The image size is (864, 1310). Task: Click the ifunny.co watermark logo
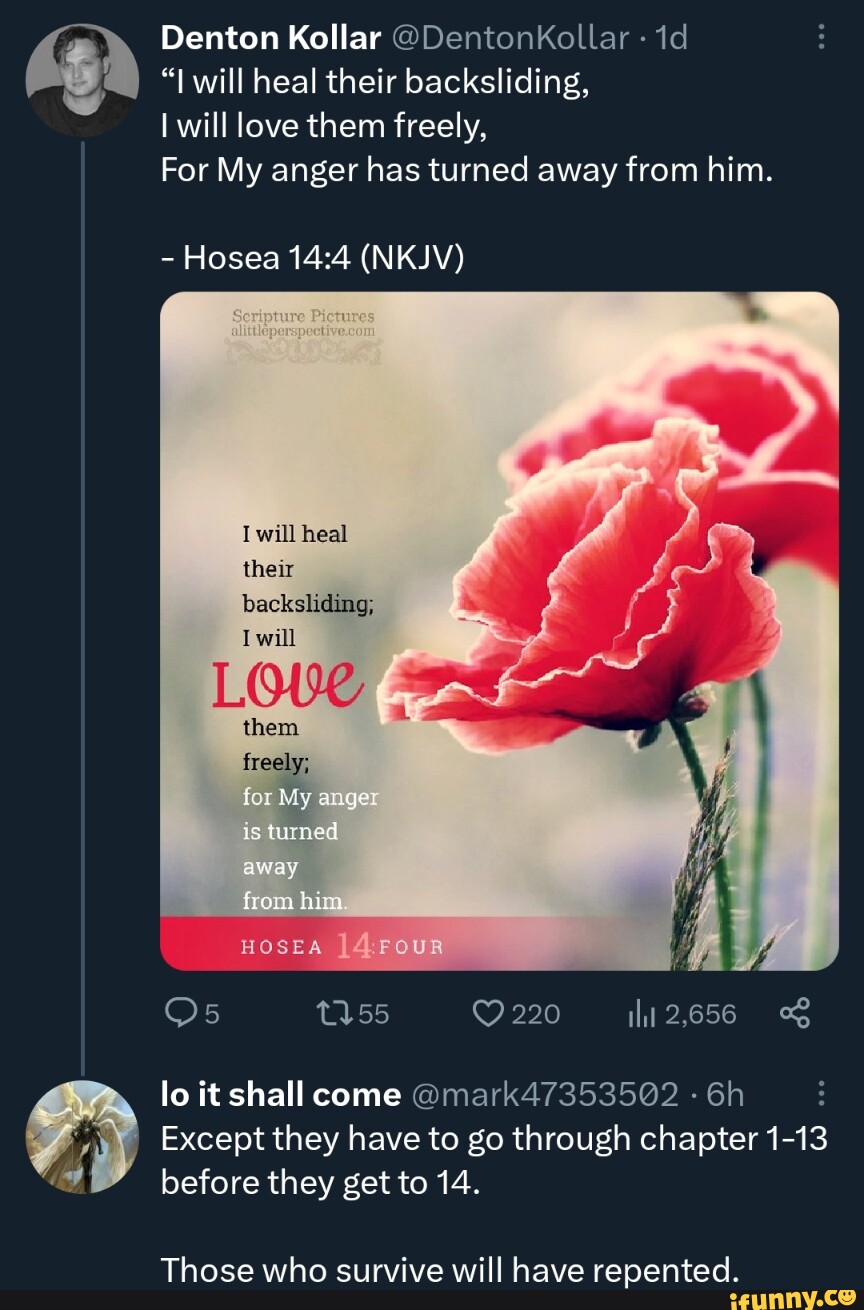[790, 1296]
